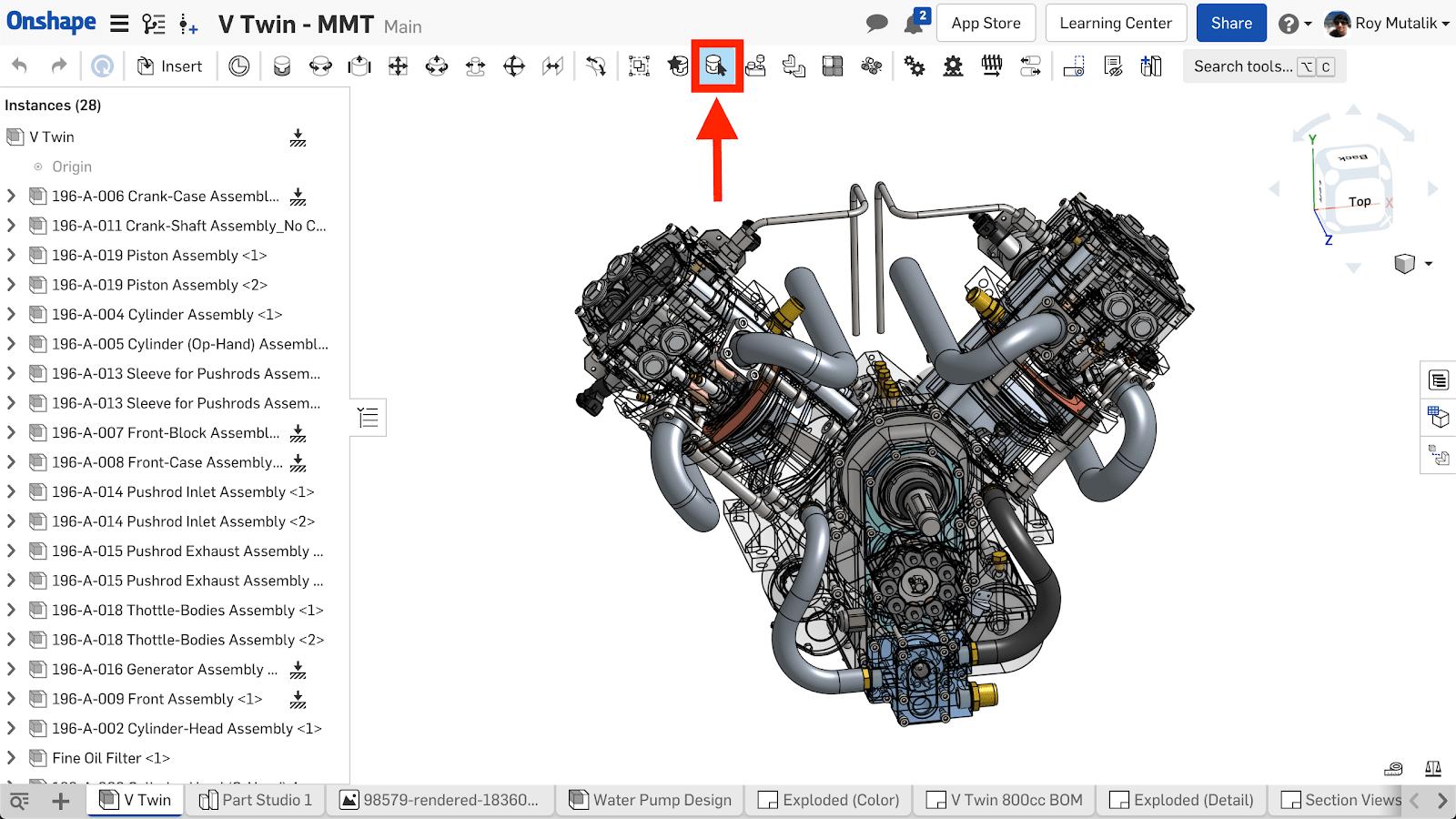Viewport: 1456px width, 819px height.
Task: Open the notifications bell
Action: click(x=914, y=24)
